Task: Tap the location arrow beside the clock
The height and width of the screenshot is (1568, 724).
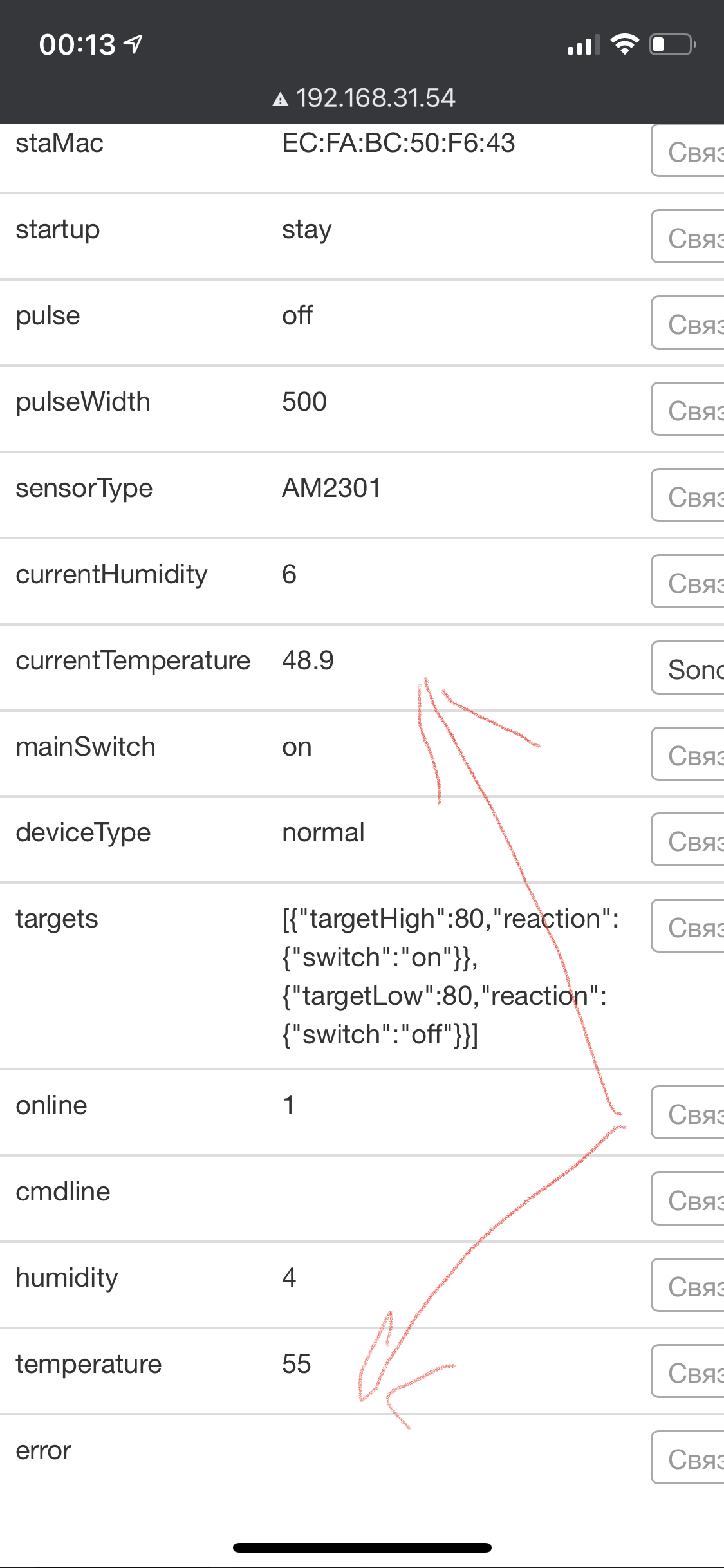Action: pyautogui.click(x=133, y=44)
